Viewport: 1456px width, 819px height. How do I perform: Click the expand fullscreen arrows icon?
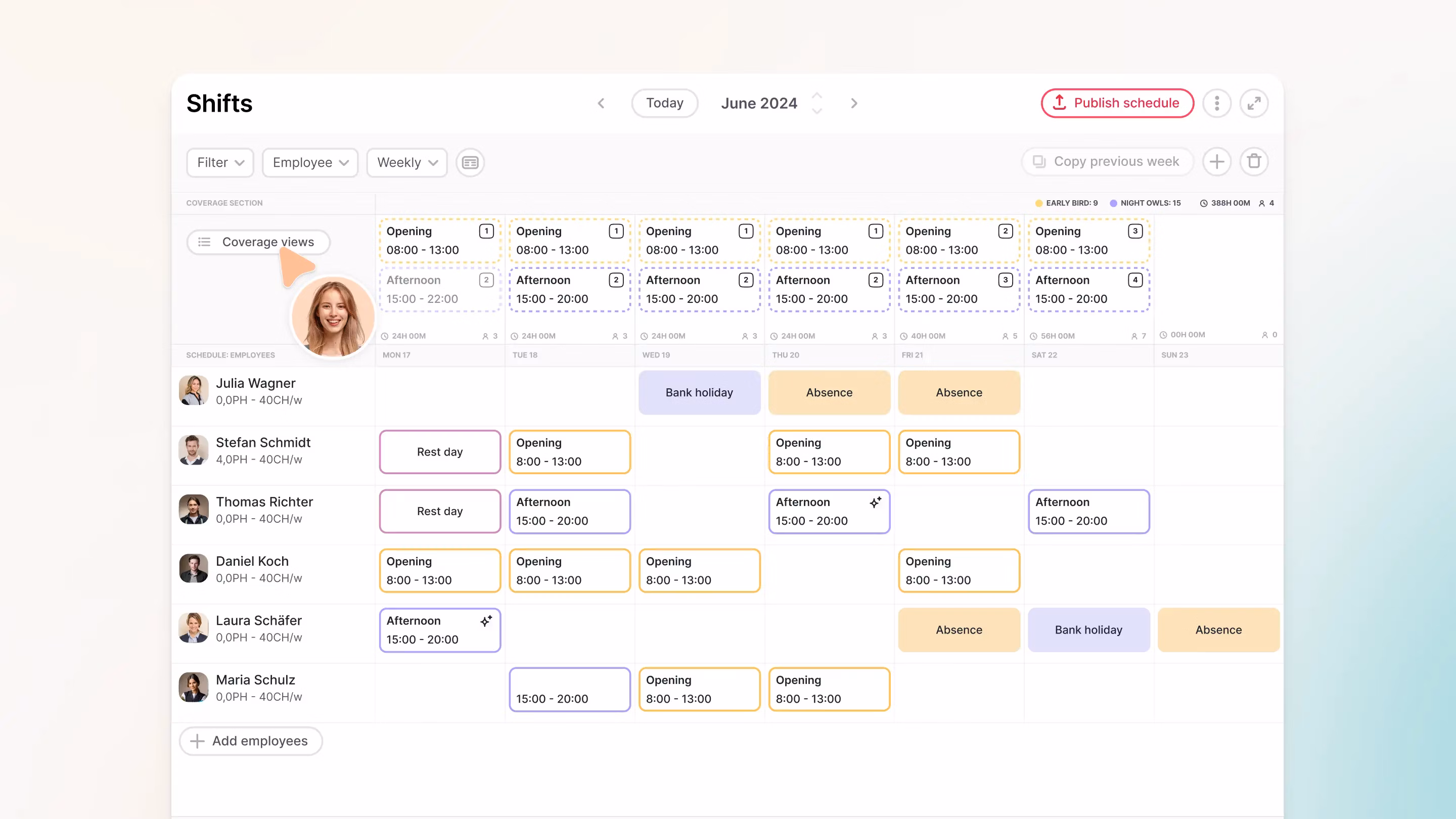click(x=1254, y=104)
